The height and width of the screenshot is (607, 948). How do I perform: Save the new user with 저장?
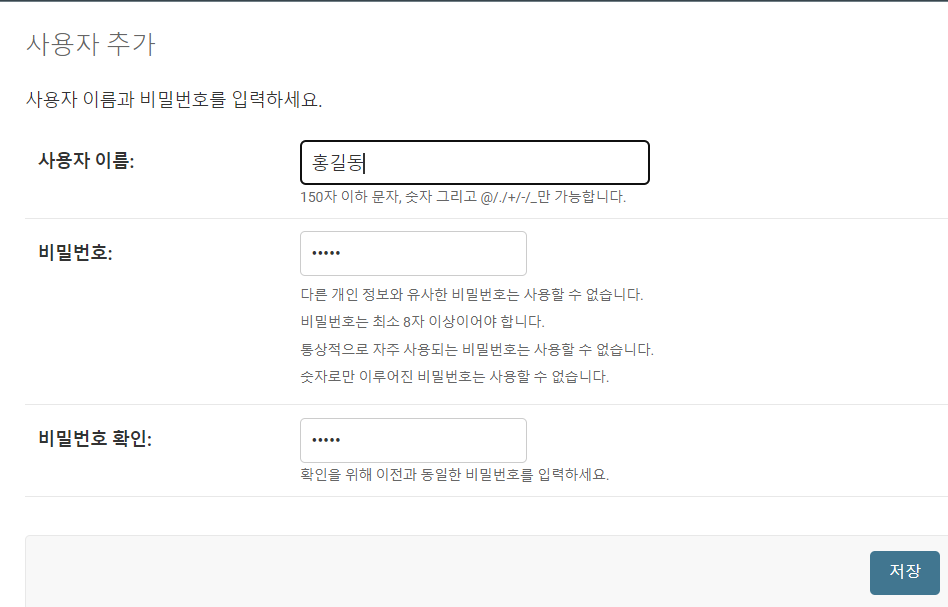pyautogui.click(x=904, y=573)
